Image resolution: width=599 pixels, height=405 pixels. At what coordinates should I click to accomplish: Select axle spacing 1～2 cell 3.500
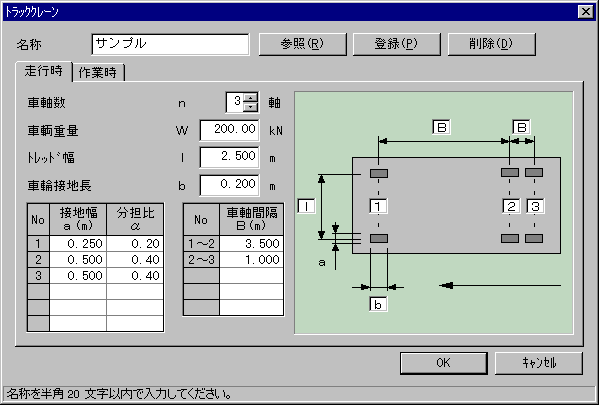pyautogui.click(x=251, y=243)
